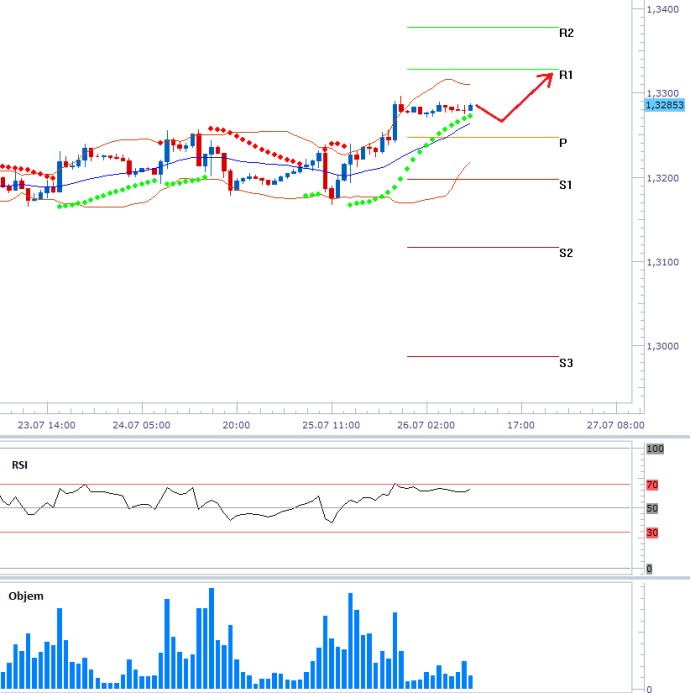Click the 25.07 11:00 time label
The image size is (691, 693).
point(331,425)
